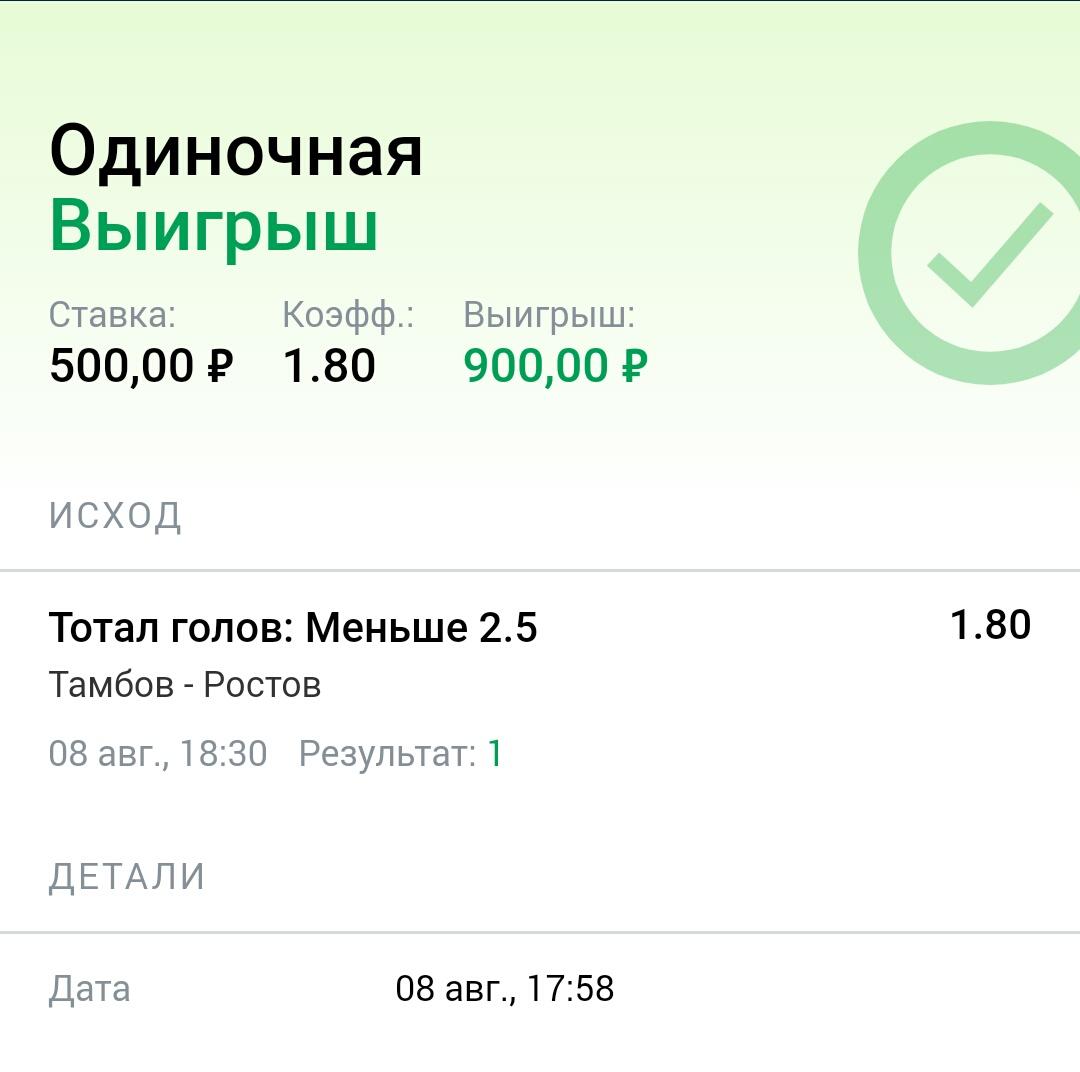Tap the coefficient value 1.80 in header
Viewport: 1080px width, 1072px height.
329,365
